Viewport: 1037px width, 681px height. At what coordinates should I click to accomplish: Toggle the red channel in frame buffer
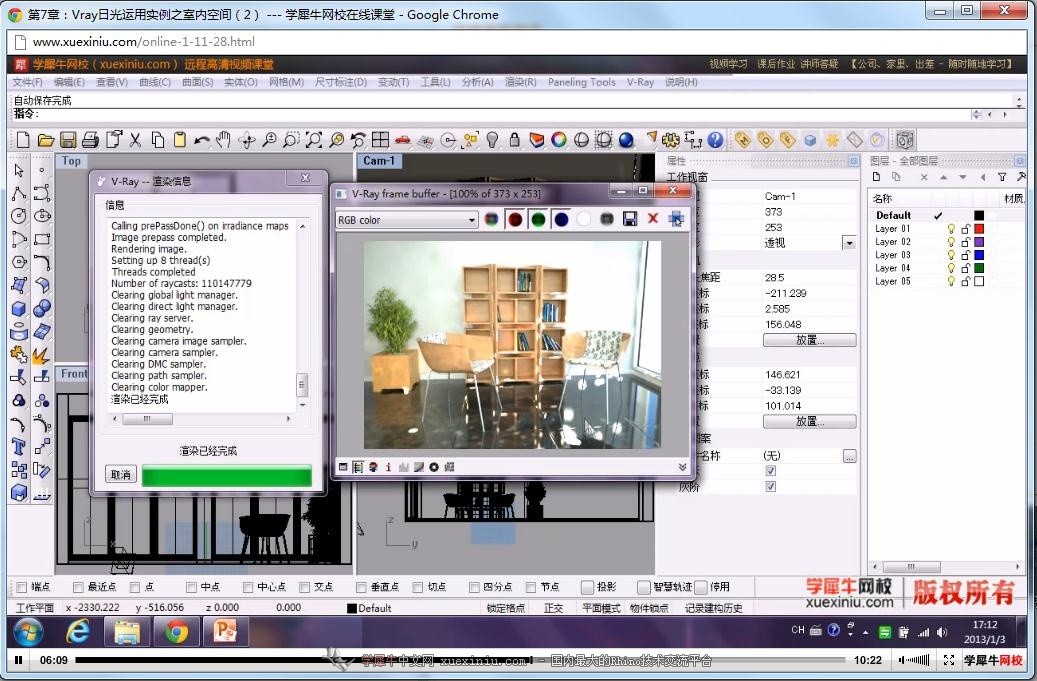515,220
